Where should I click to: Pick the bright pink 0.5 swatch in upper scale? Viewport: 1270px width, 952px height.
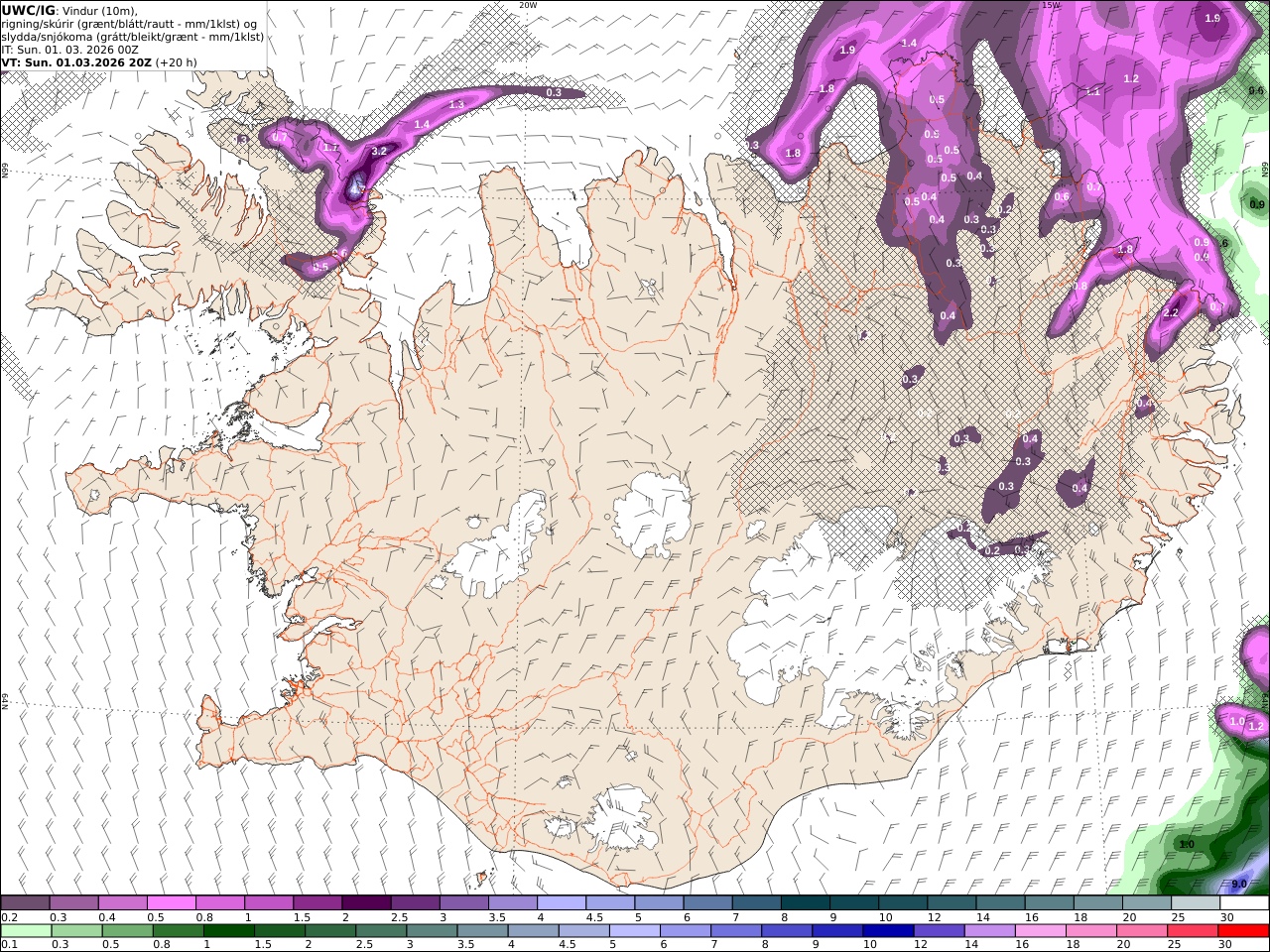172,903
